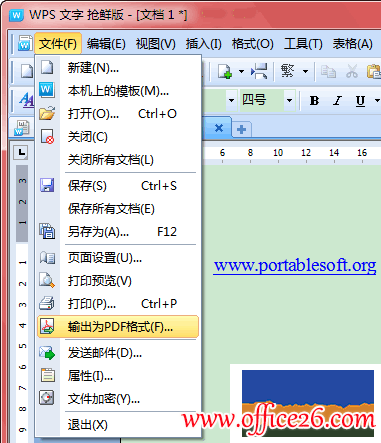Viewport: 381px width, 443px height.
Task: Click the L tab-stop selector on ruler
Action: coord(21,153)
